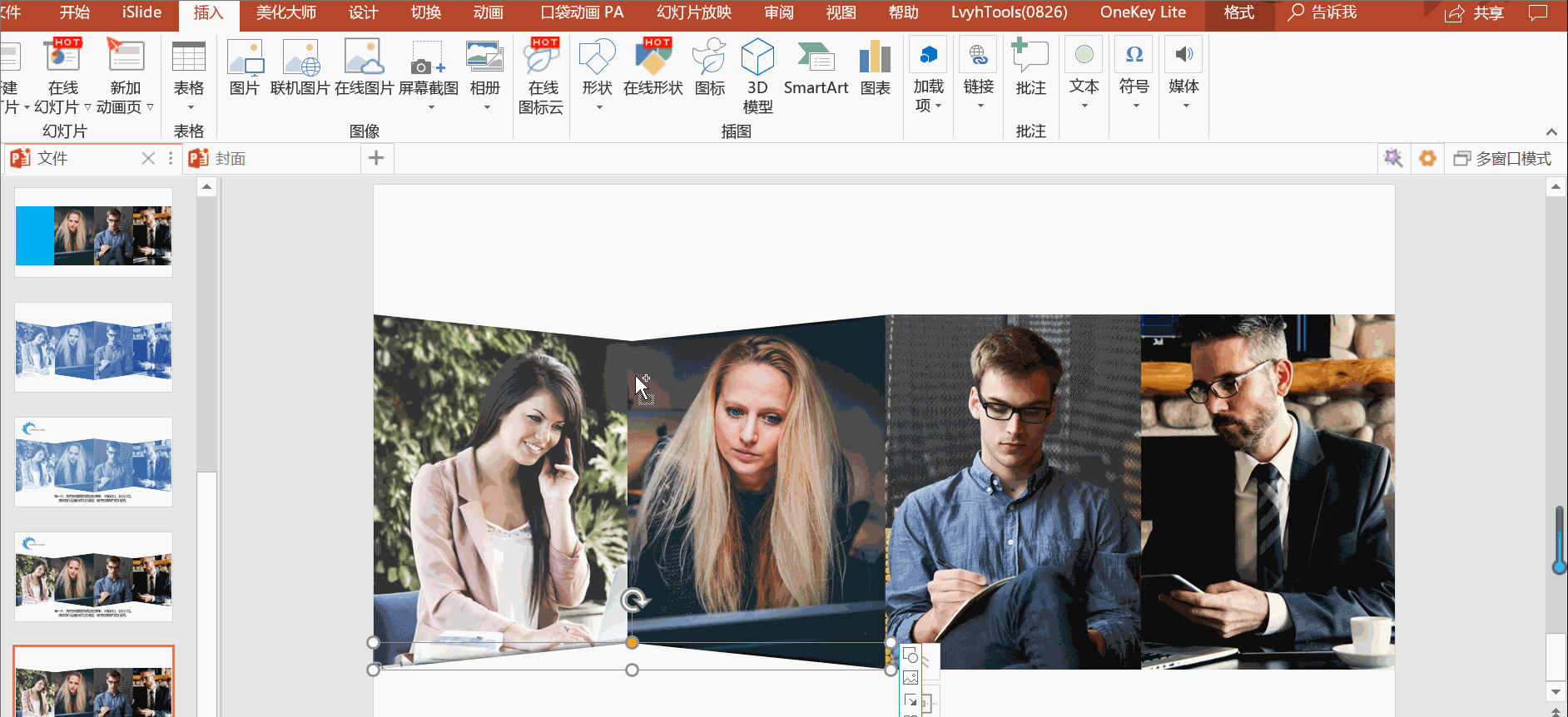Viewport: 1568px width, 717px height.
Task: Click the SmartArt icon
Action: [x=816, y=68]
